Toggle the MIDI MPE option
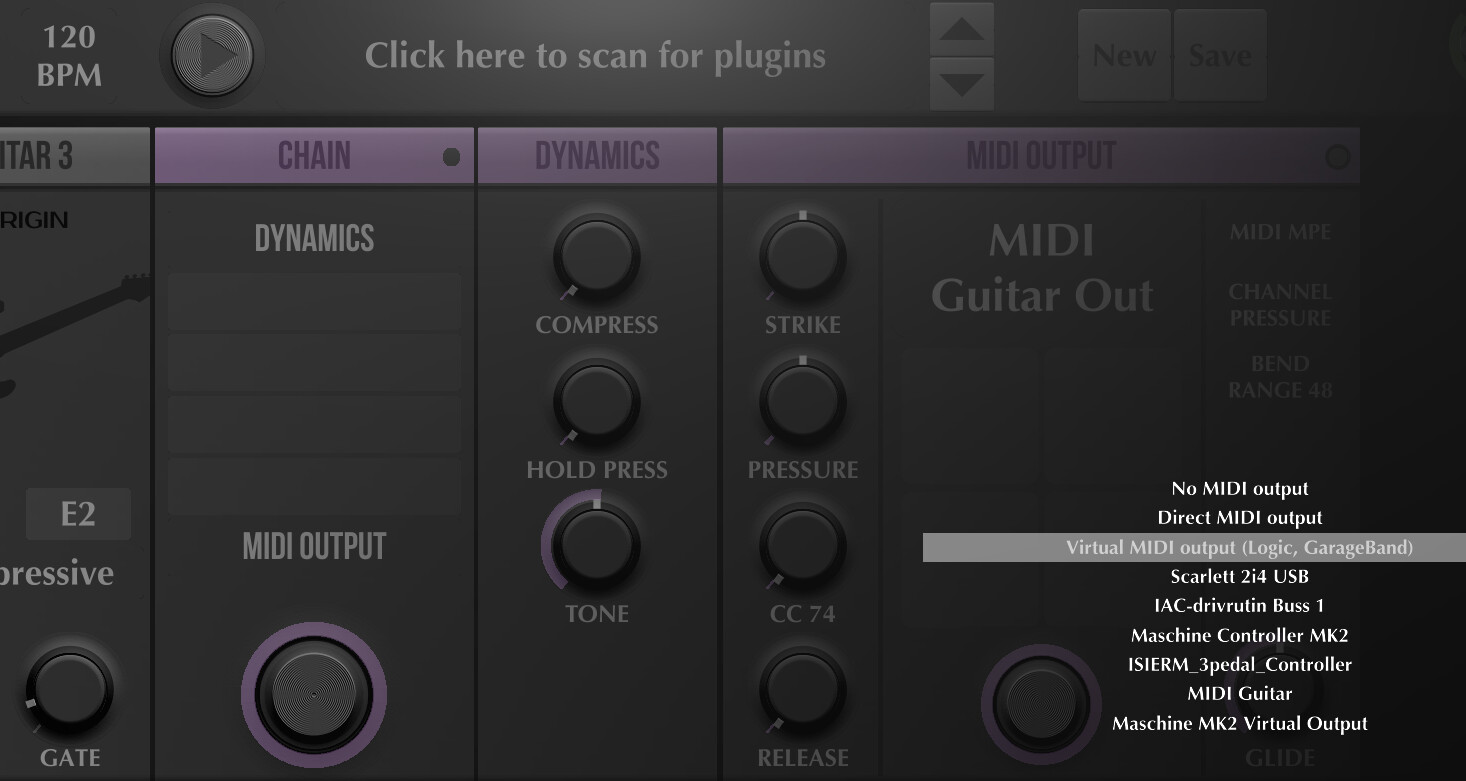 coord(1280,232)
